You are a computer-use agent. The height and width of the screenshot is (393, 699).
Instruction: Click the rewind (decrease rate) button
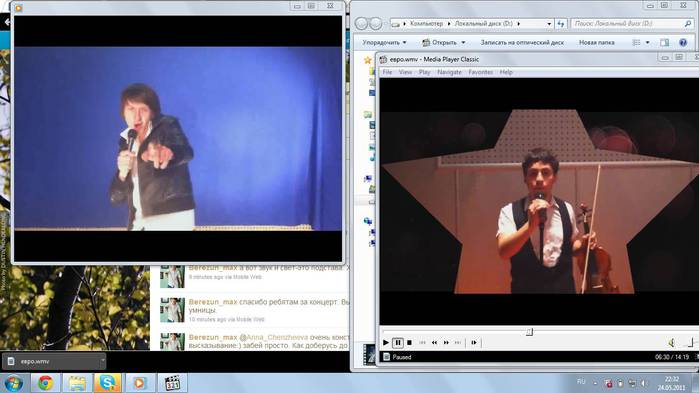pos(434,343)
